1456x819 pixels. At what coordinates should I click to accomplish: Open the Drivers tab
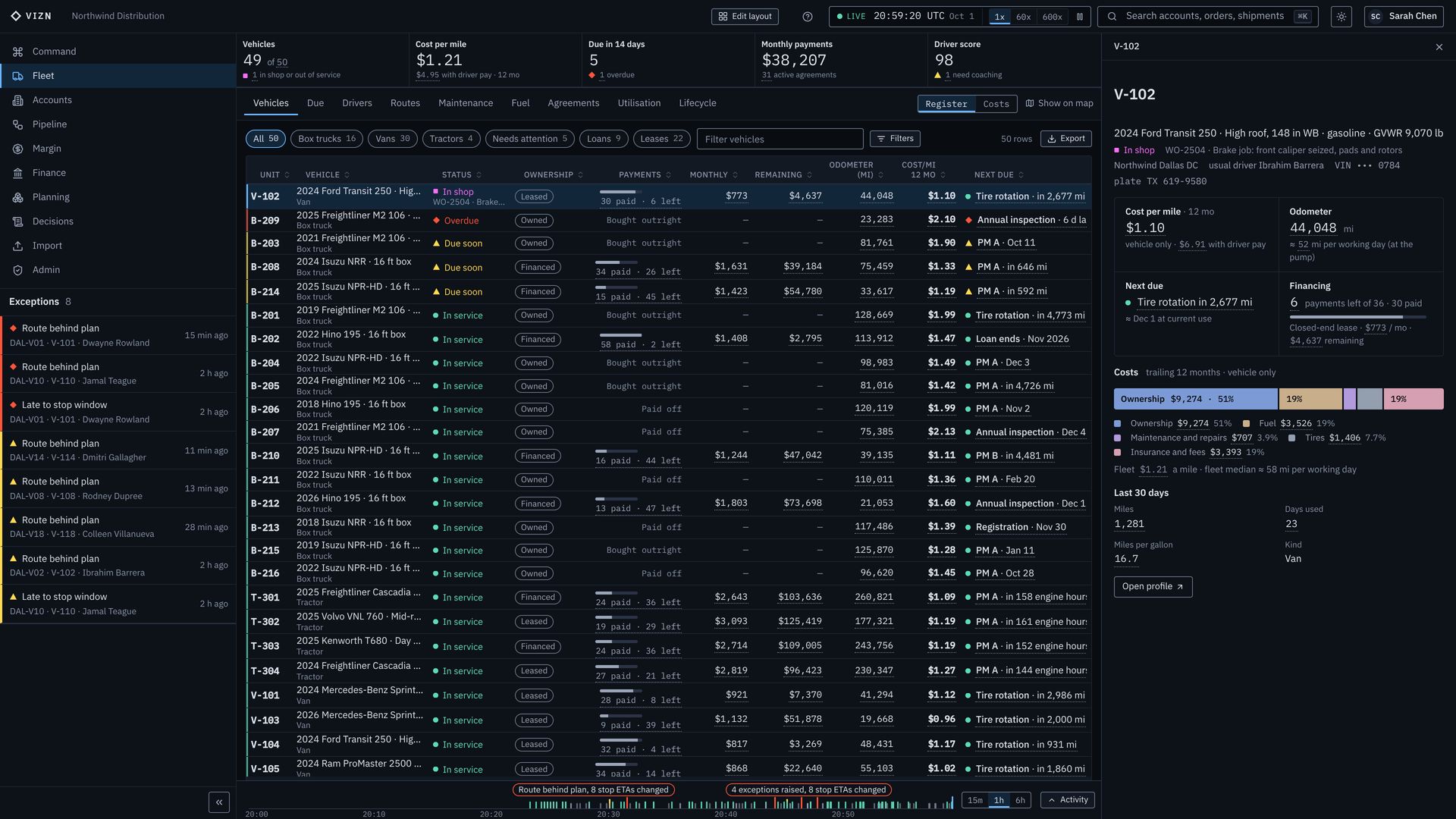pyautogui.click(x=356, y=103)
